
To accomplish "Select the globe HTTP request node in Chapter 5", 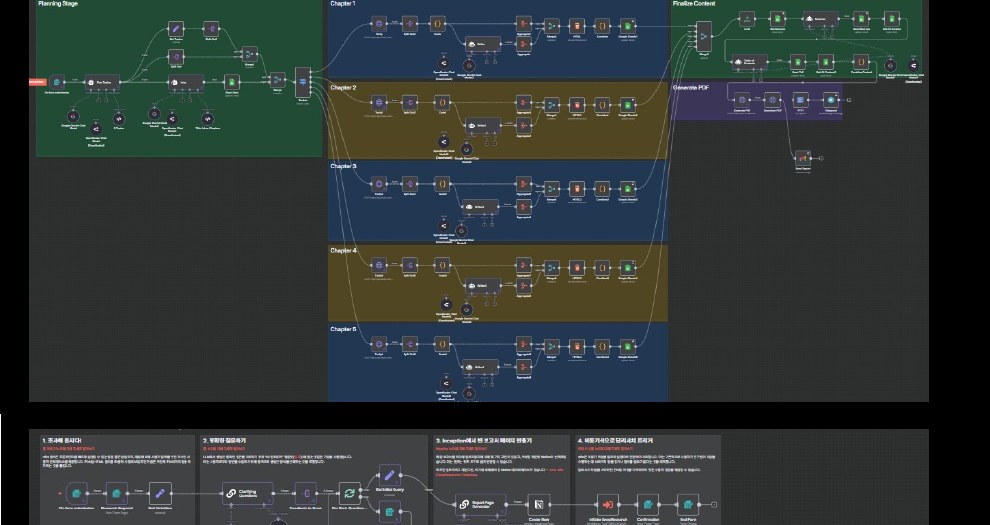I will click(x=379, y=345).
